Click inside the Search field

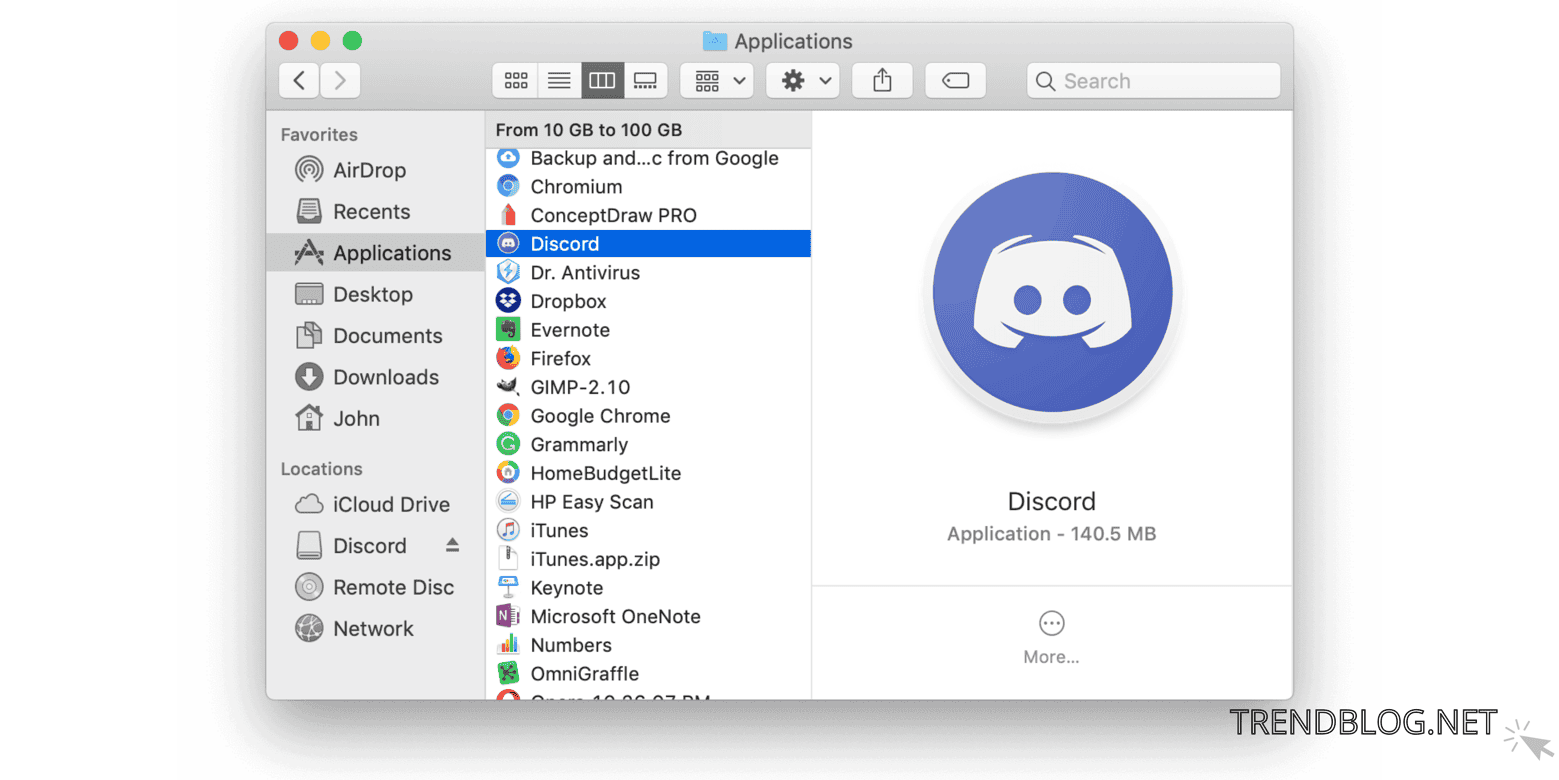click(1150, 80)
